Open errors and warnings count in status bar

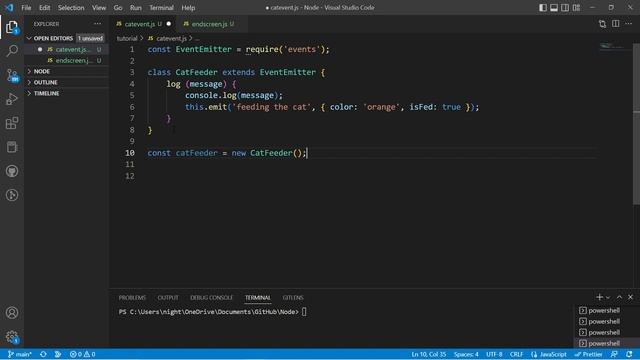(82, 354)
